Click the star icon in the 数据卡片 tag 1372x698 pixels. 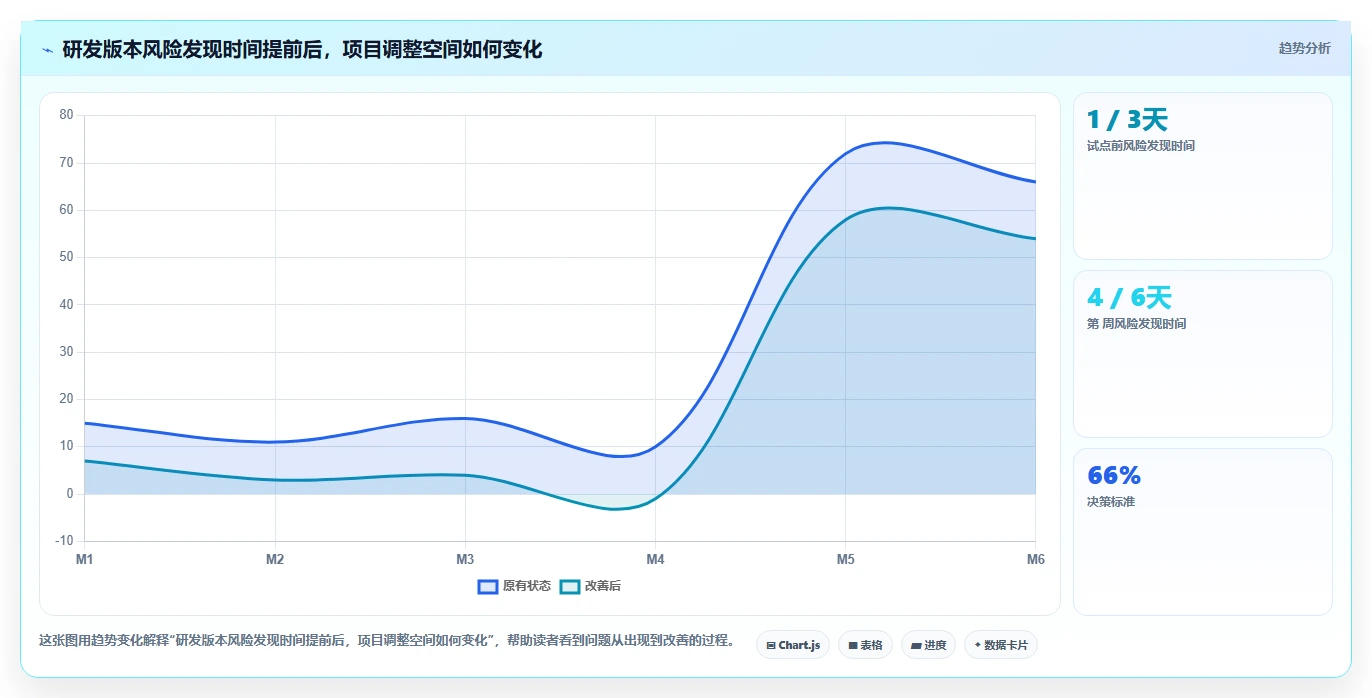tap(977, 645)
